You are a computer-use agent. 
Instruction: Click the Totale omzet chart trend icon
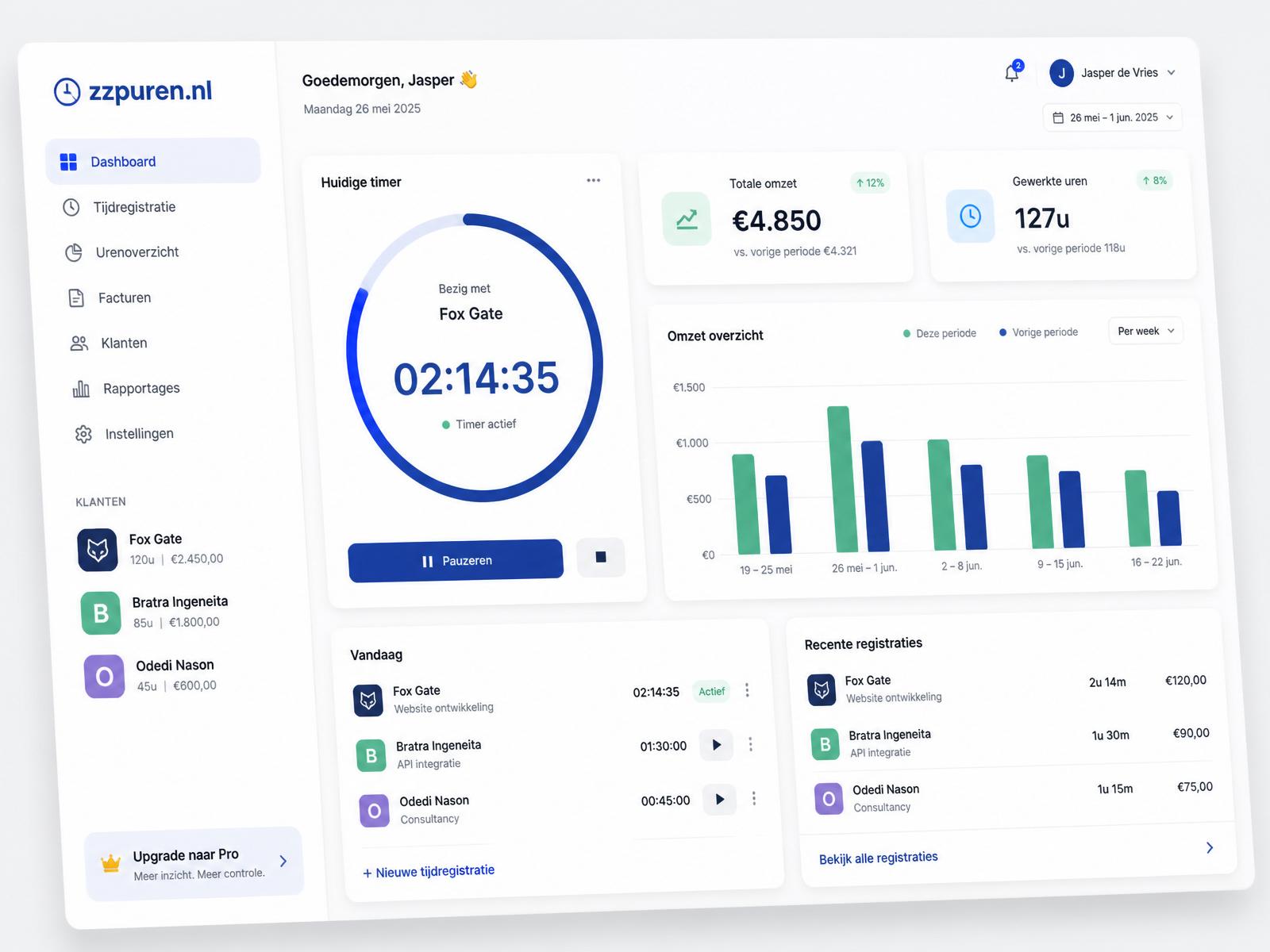tap(687, 219)
